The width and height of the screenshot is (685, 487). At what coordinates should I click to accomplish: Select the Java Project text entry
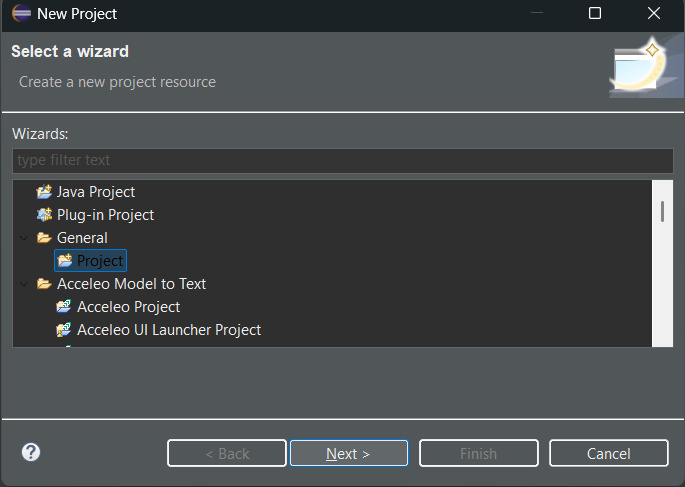point(96,192)
